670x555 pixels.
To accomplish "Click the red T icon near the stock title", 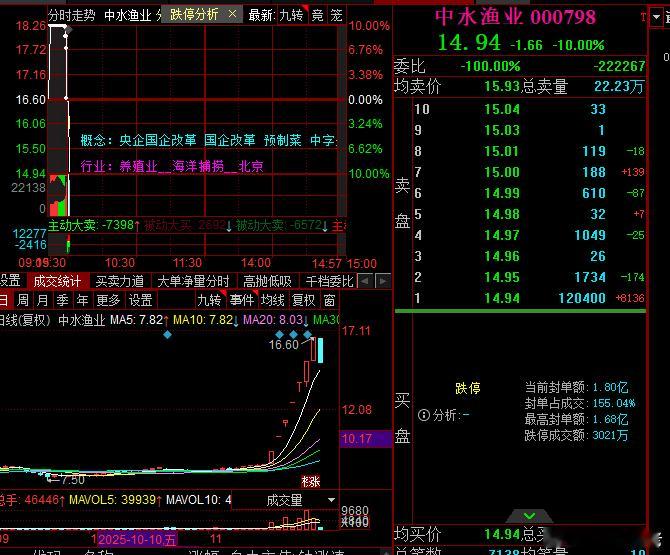I will click(643, 17).
